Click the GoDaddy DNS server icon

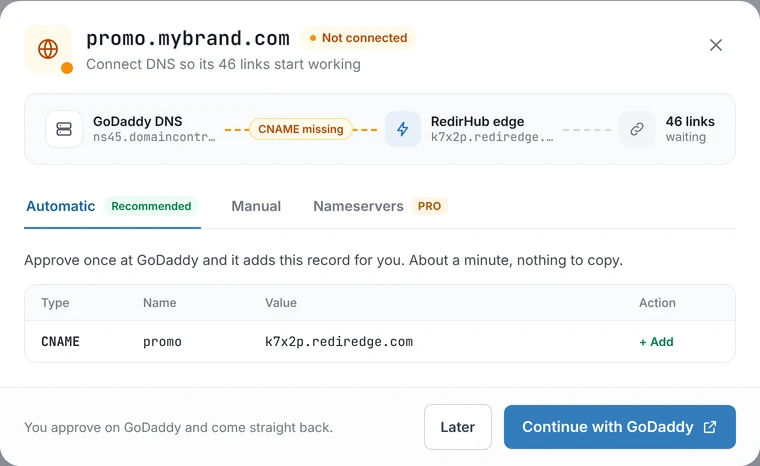click(64, 129)
